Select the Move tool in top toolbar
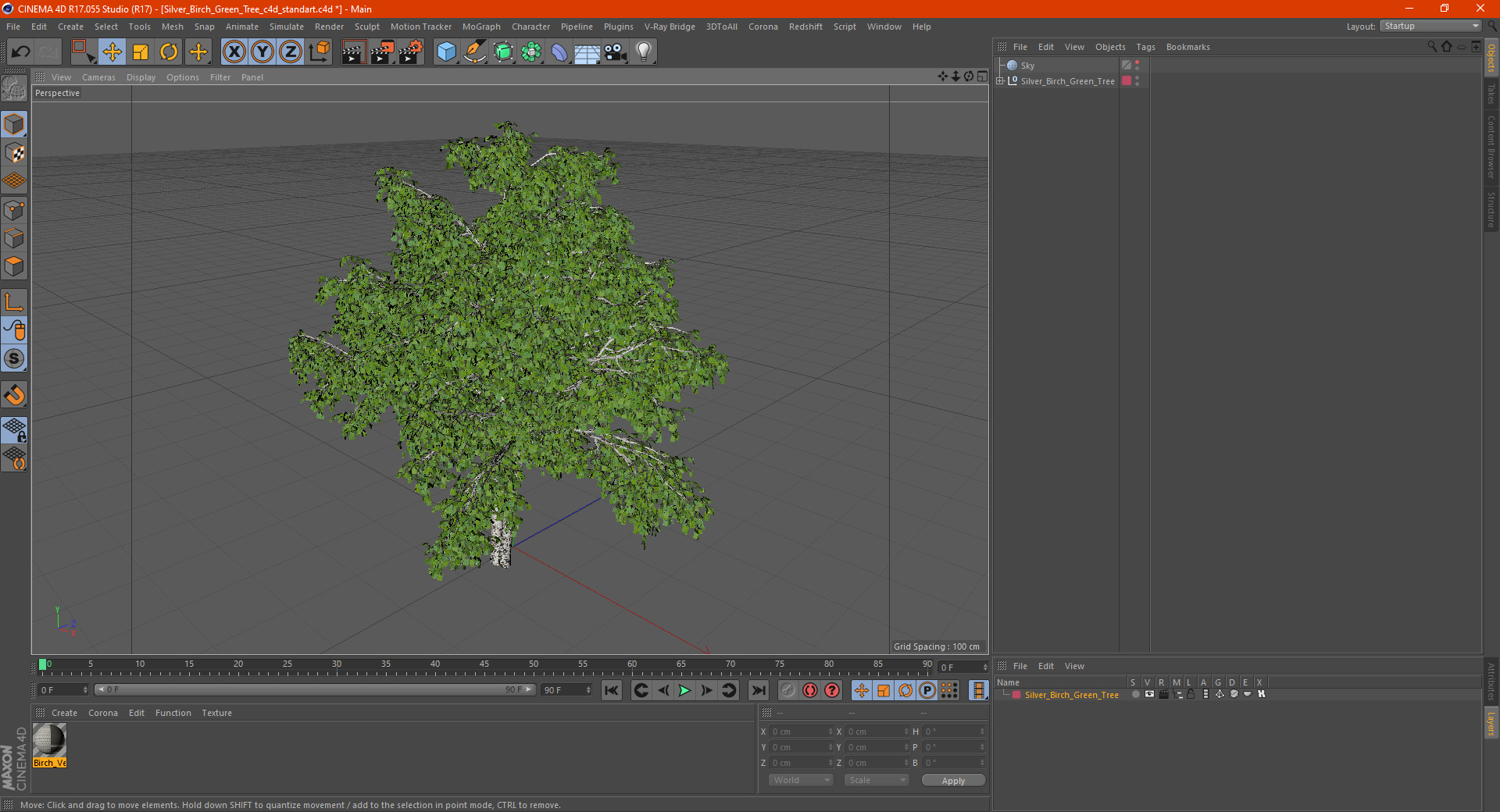The height and width of the screenshot is (812, 1500). pyautogui.click(x=112, y=52)
